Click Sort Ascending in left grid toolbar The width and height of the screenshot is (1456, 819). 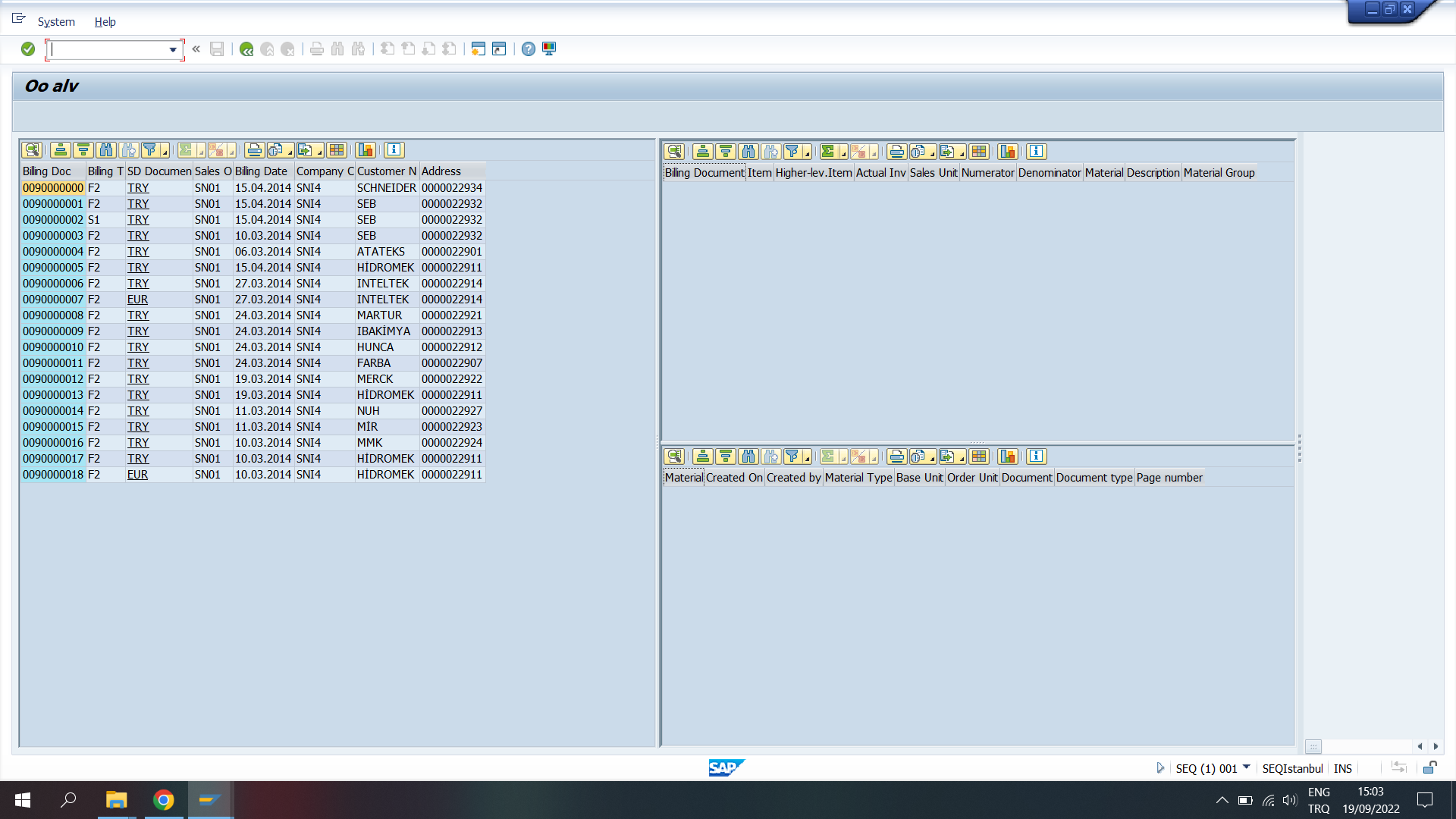click(61, 150)
